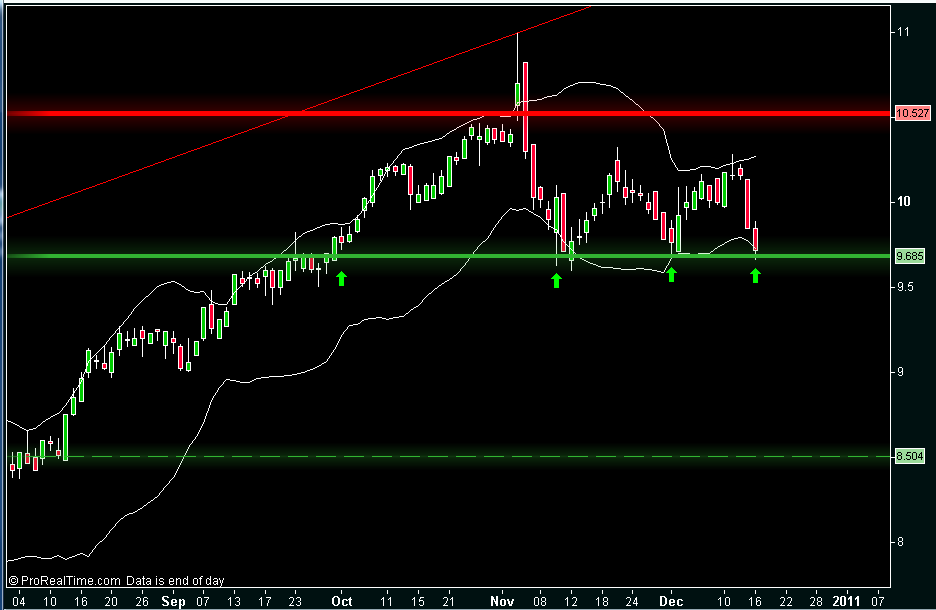Click the green up arrow marker near Oct
The height and width of the screenshot is (610, 936).
(x=341, y=279)
